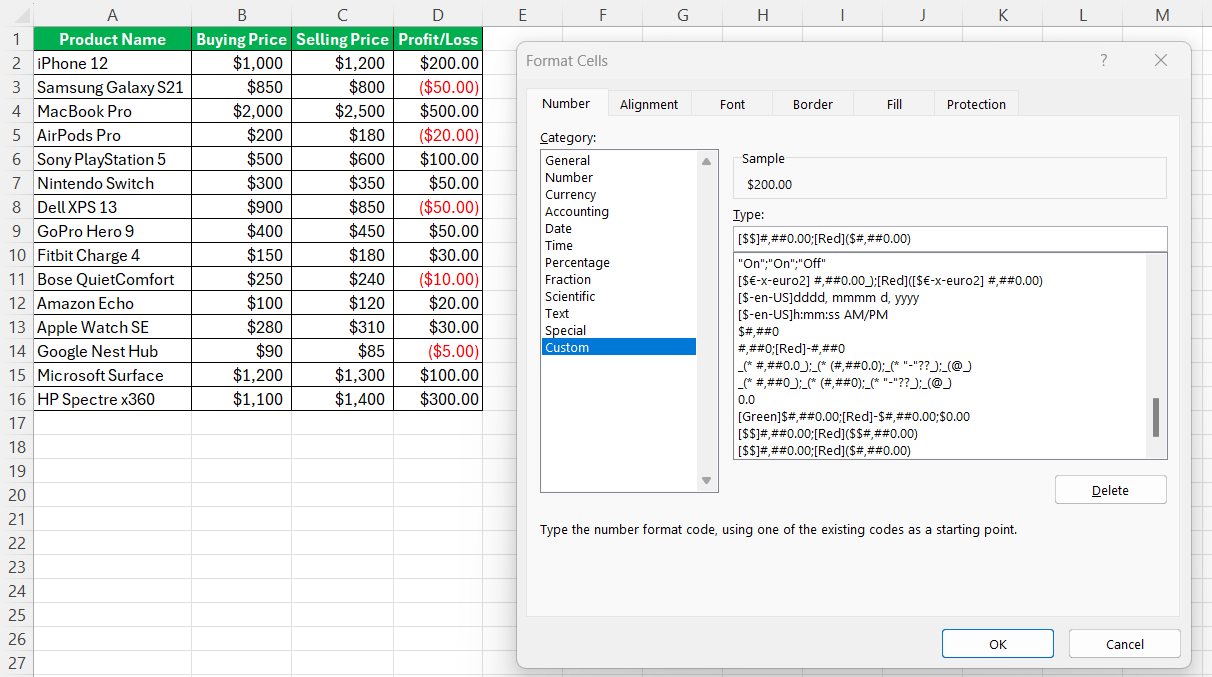Image resolution: width=1212 pixels, height=677 pixels.
Task: Select the Sony PlayStation 5 cell
Action: coord(112,159)
